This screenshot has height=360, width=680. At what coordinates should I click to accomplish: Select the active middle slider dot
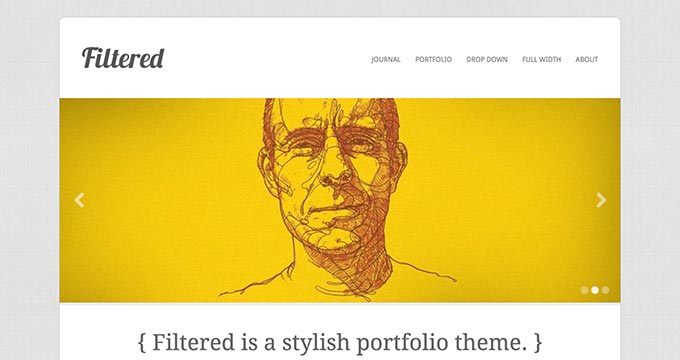(595, 290)
